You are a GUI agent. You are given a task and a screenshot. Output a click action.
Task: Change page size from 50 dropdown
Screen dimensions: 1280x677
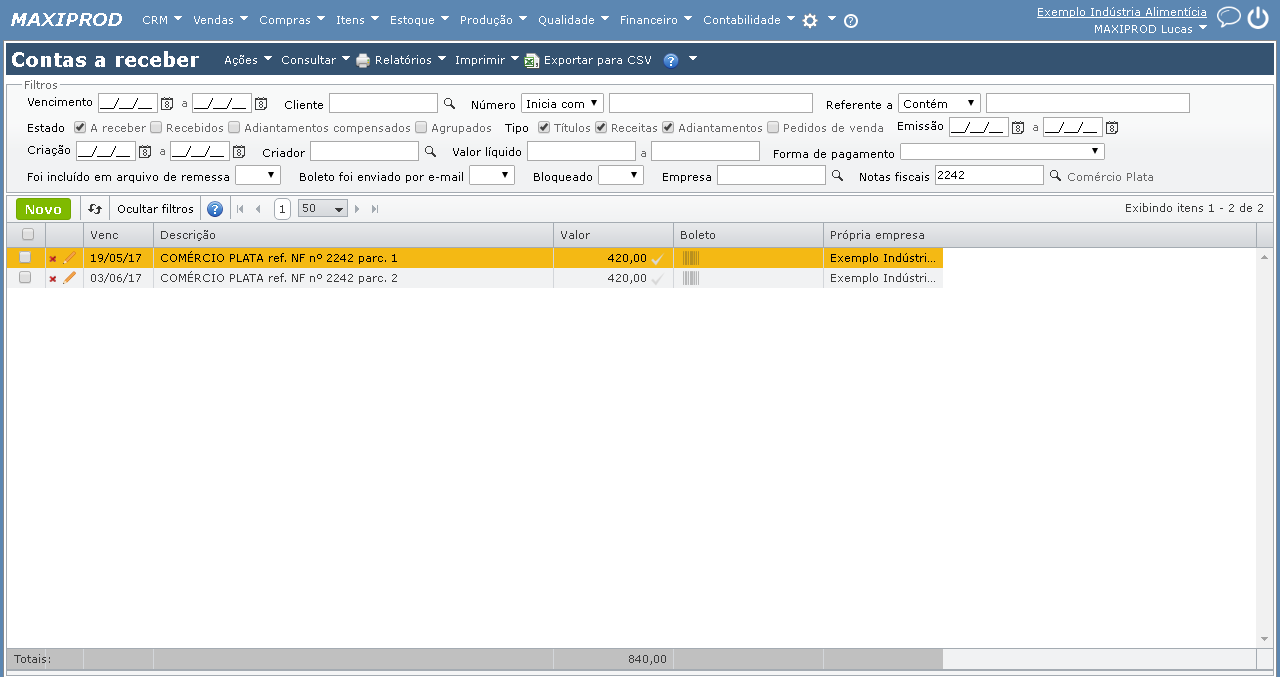323,209
